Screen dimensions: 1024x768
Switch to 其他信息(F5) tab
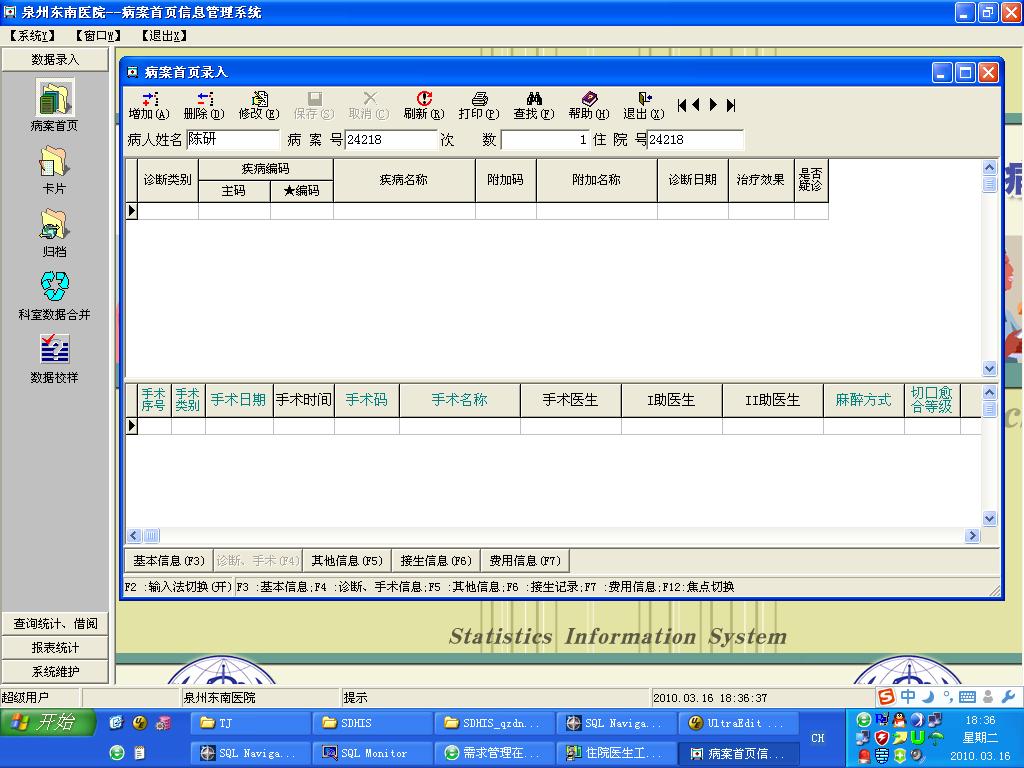pos(347,561)
